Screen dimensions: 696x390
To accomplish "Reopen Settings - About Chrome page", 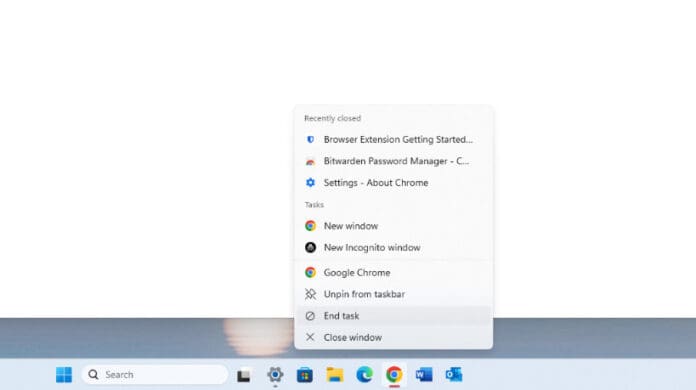I will click(393, 183).
